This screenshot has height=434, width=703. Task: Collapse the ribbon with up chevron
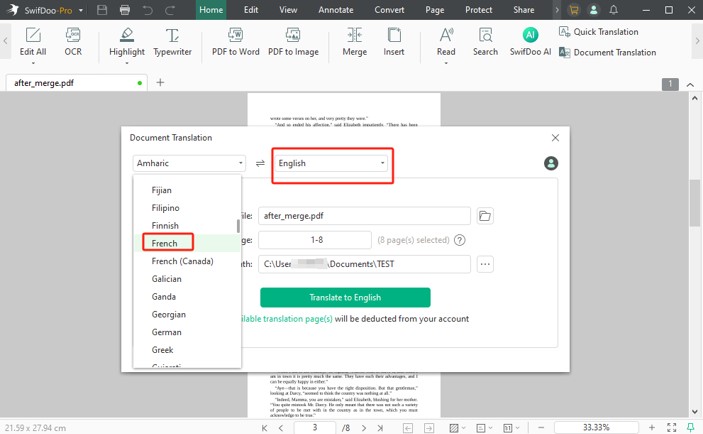point(690,84)
